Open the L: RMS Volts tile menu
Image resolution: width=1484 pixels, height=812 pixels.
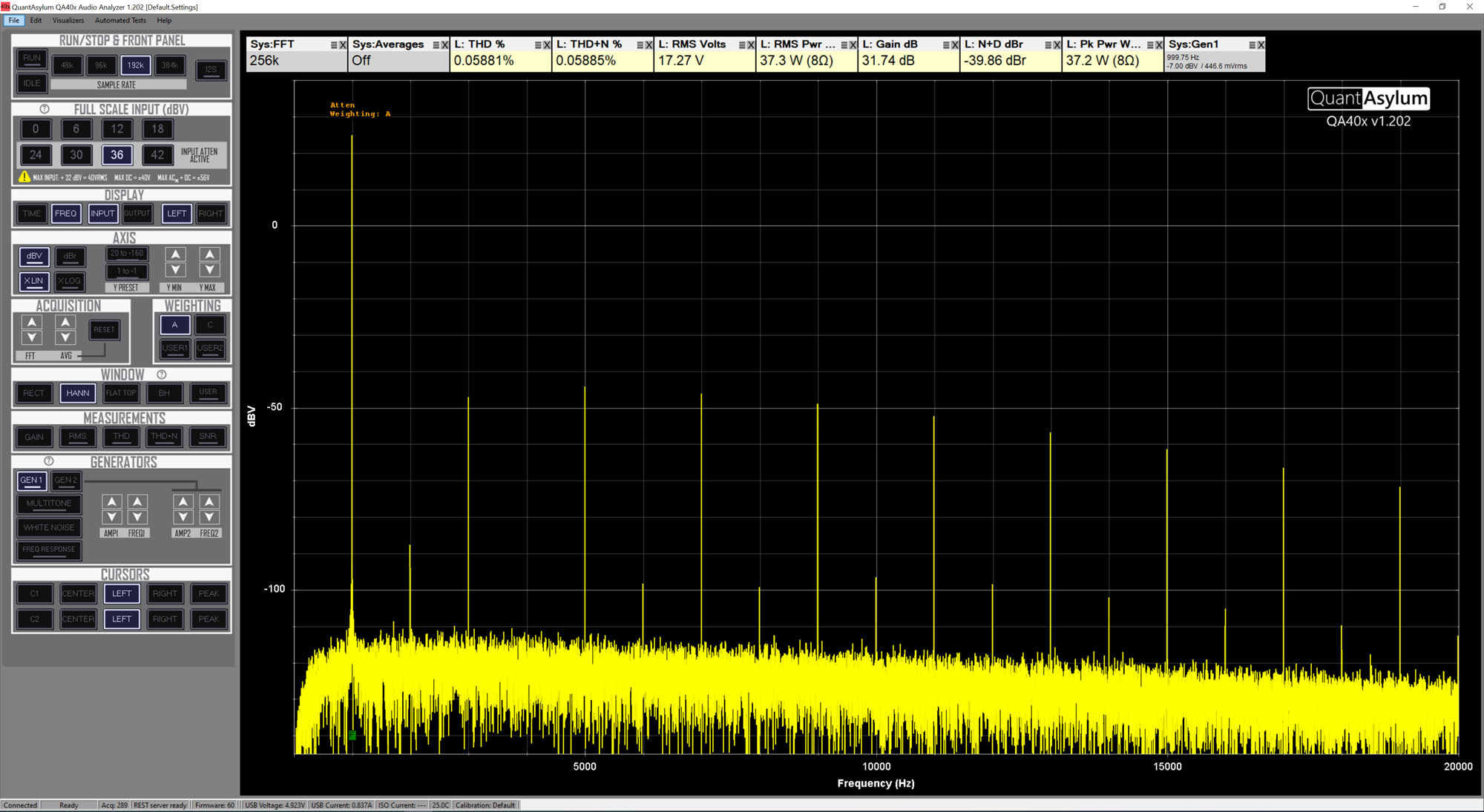tap(742, 45)
